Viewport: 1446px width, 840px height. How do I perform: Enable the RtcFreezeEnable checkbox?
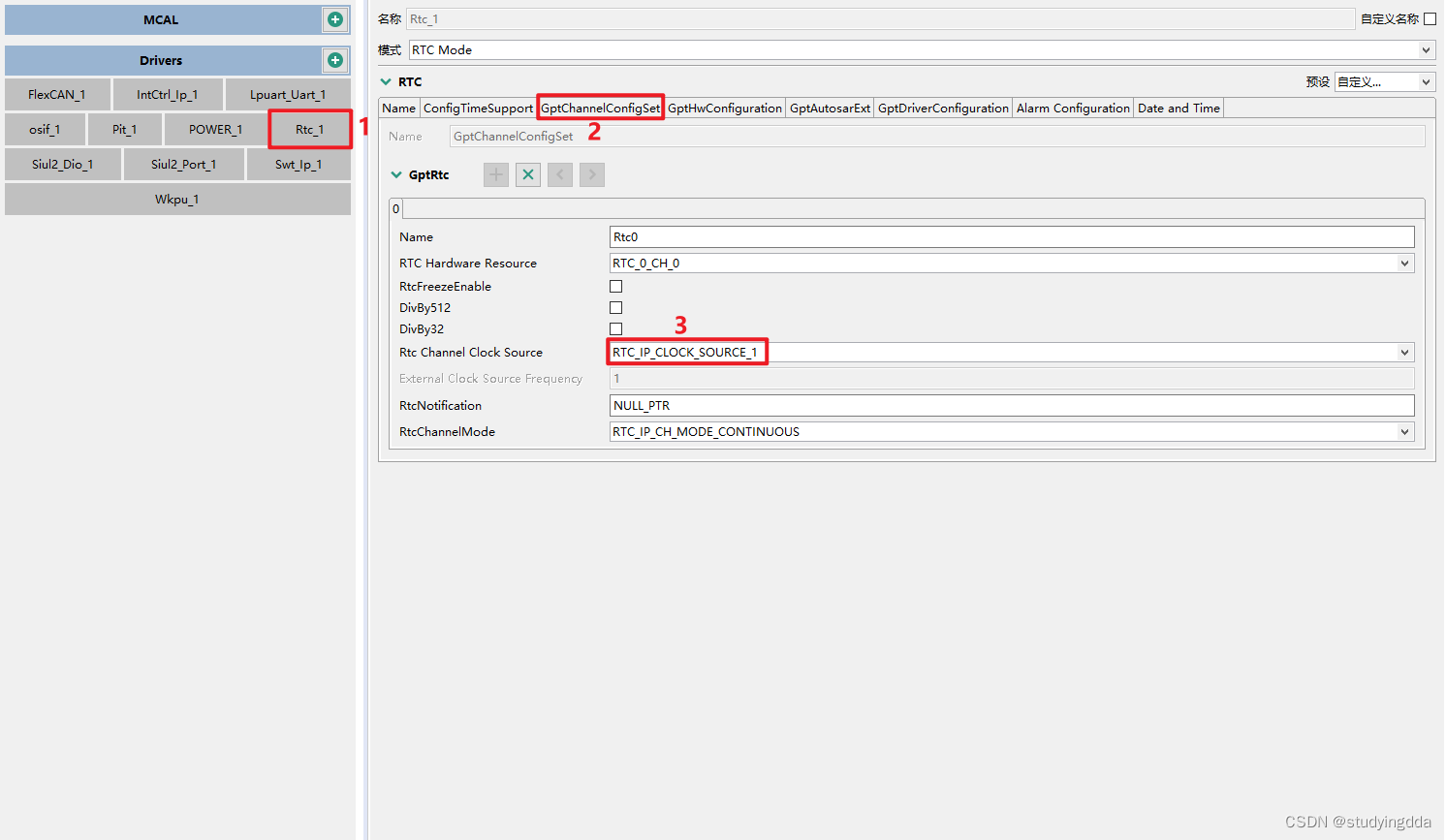[x=615, y=287]
